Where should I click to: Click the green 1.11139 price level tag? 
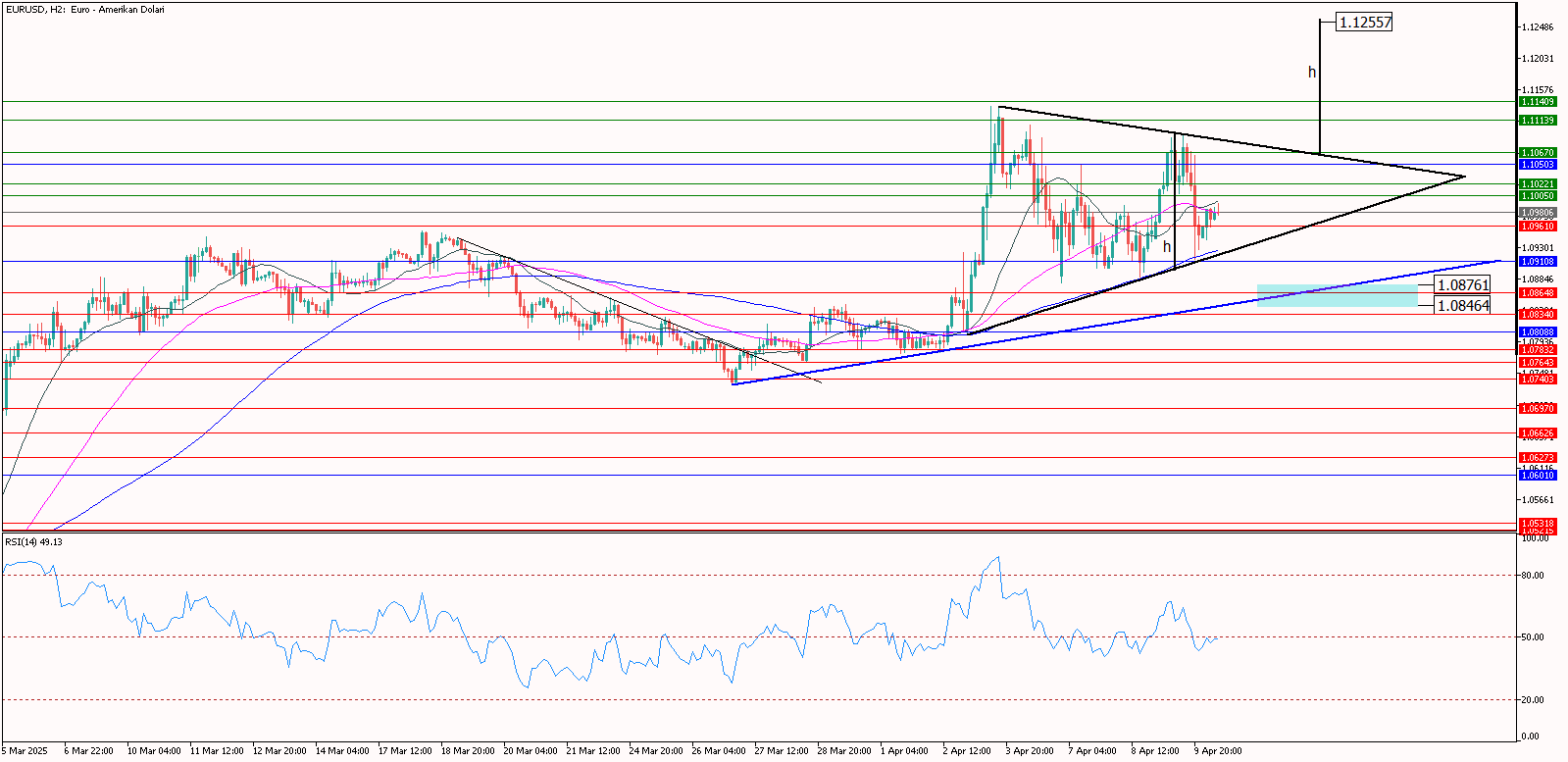pos(1538,121)
